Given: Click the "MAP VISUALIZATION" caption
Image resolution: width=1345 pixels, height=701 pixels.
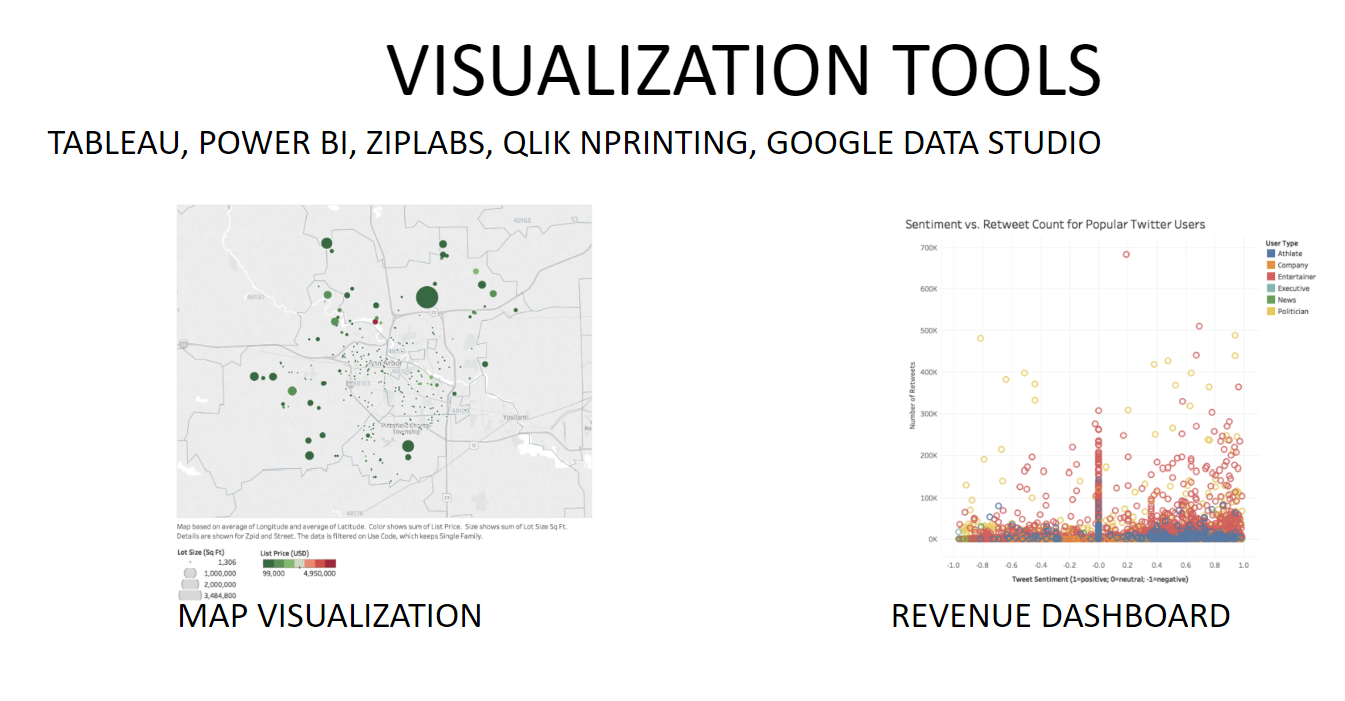Looking at the screenshot, I should click(330, 615).
